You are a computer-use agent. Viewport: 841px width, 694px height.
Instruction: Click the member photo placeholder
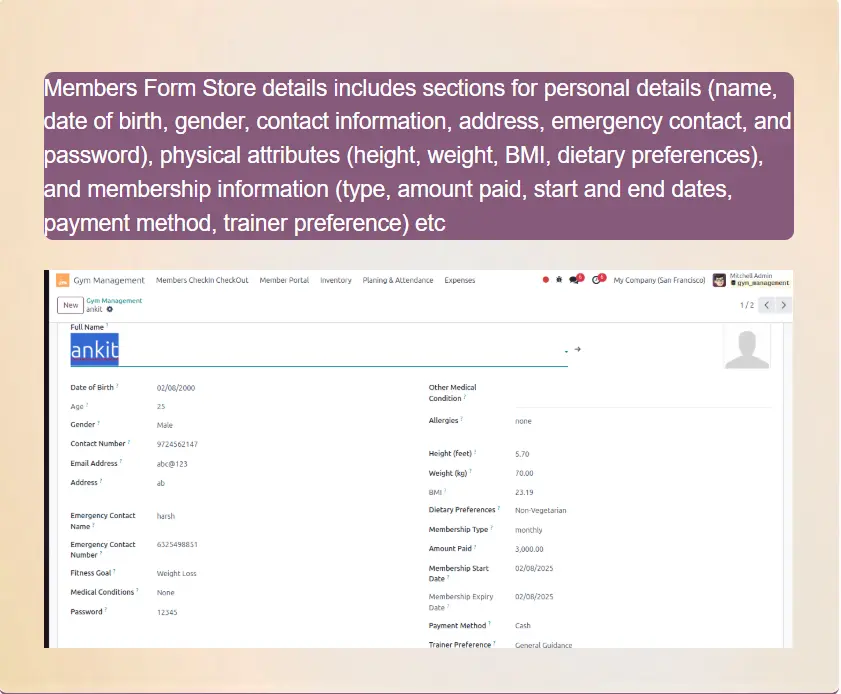point(746,348)
